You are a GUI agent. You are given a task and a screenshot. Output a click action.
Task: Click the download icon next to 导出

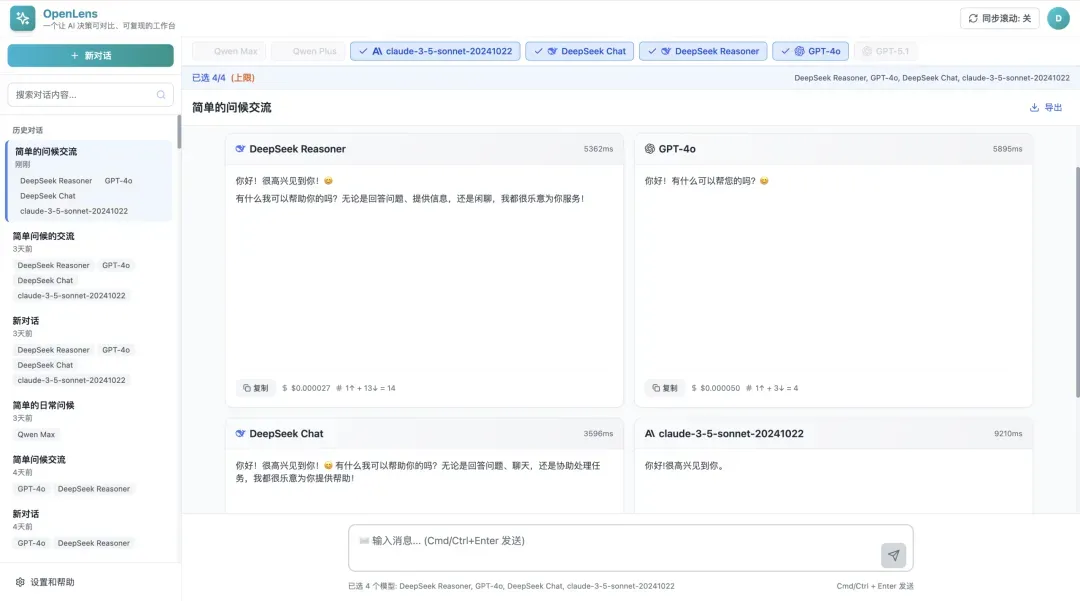[1034, 107]
